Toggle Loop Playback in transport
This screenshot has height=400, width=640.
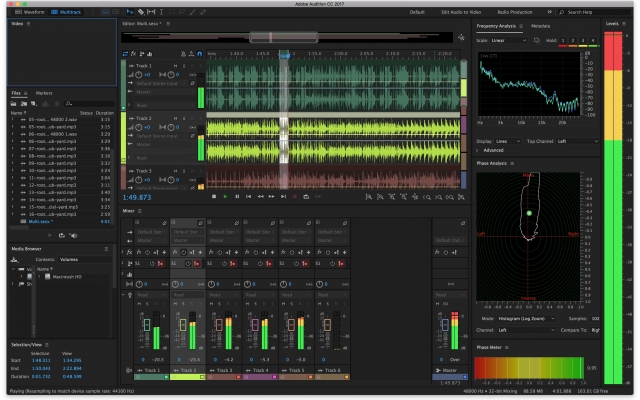306,197
